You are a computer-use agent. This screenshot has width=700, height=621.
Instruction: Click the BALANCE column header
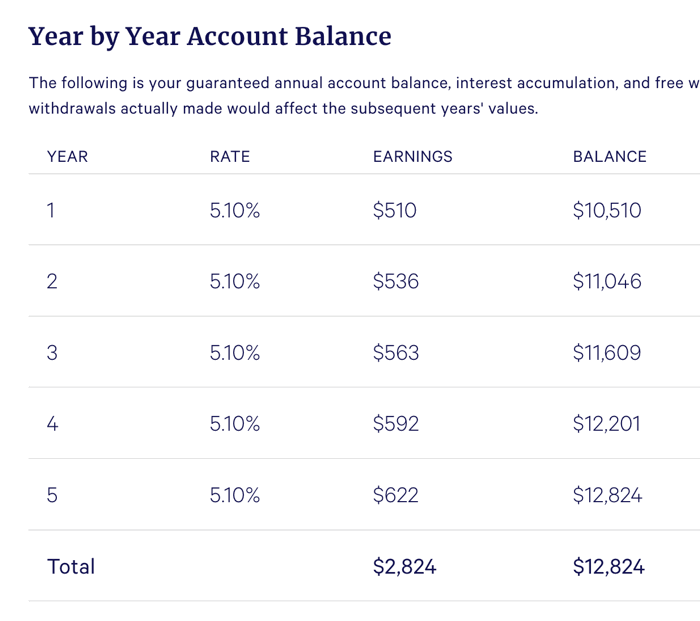pos(610,157)
